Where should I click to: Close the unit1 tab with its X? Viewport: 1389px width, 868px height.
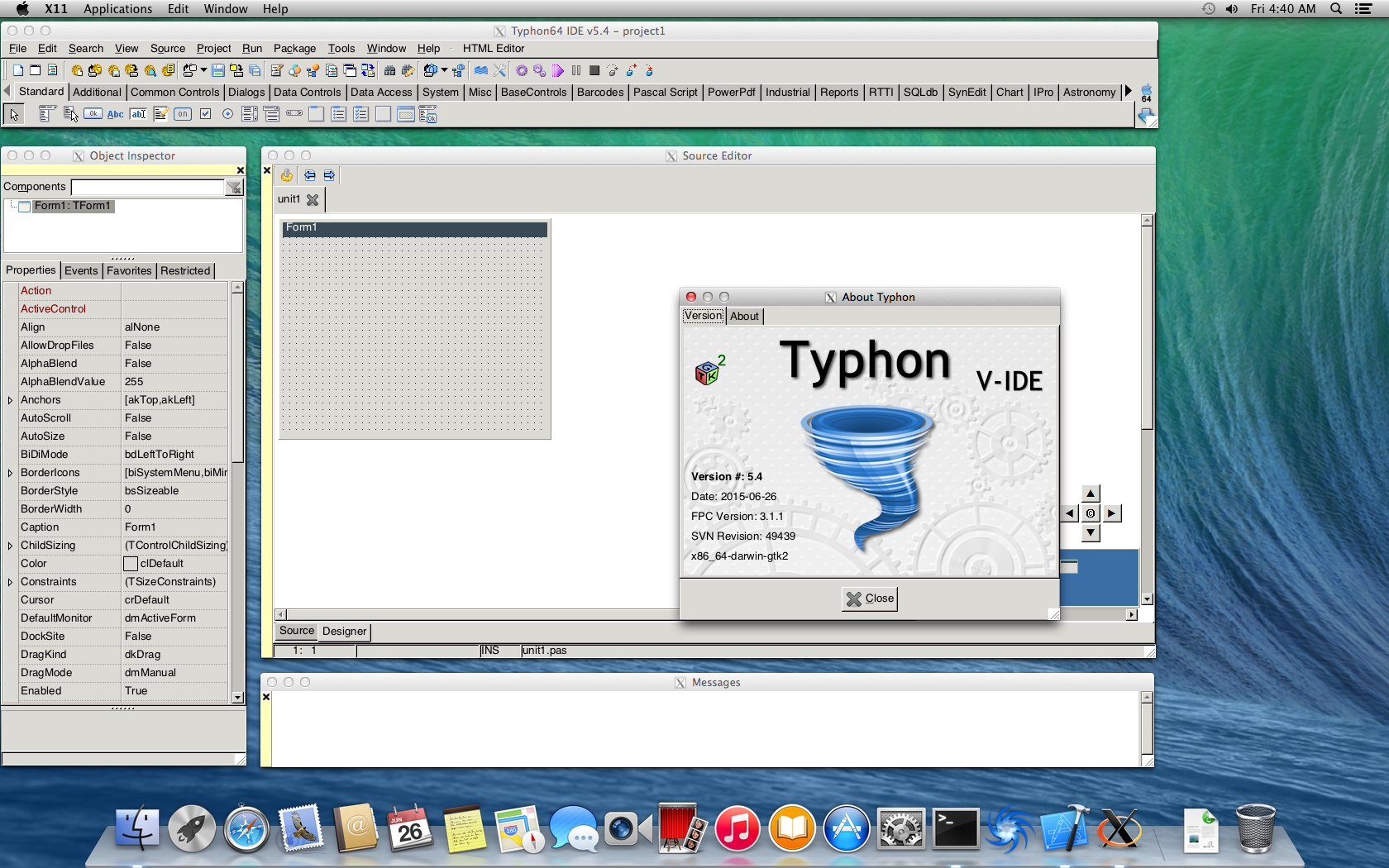pos(313,199)
